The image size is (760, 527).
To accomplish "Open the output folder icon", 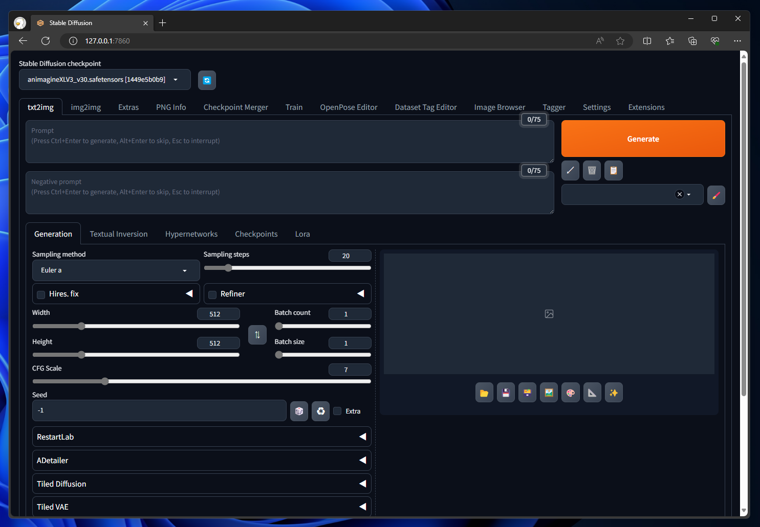I will (x=484, y=393).
